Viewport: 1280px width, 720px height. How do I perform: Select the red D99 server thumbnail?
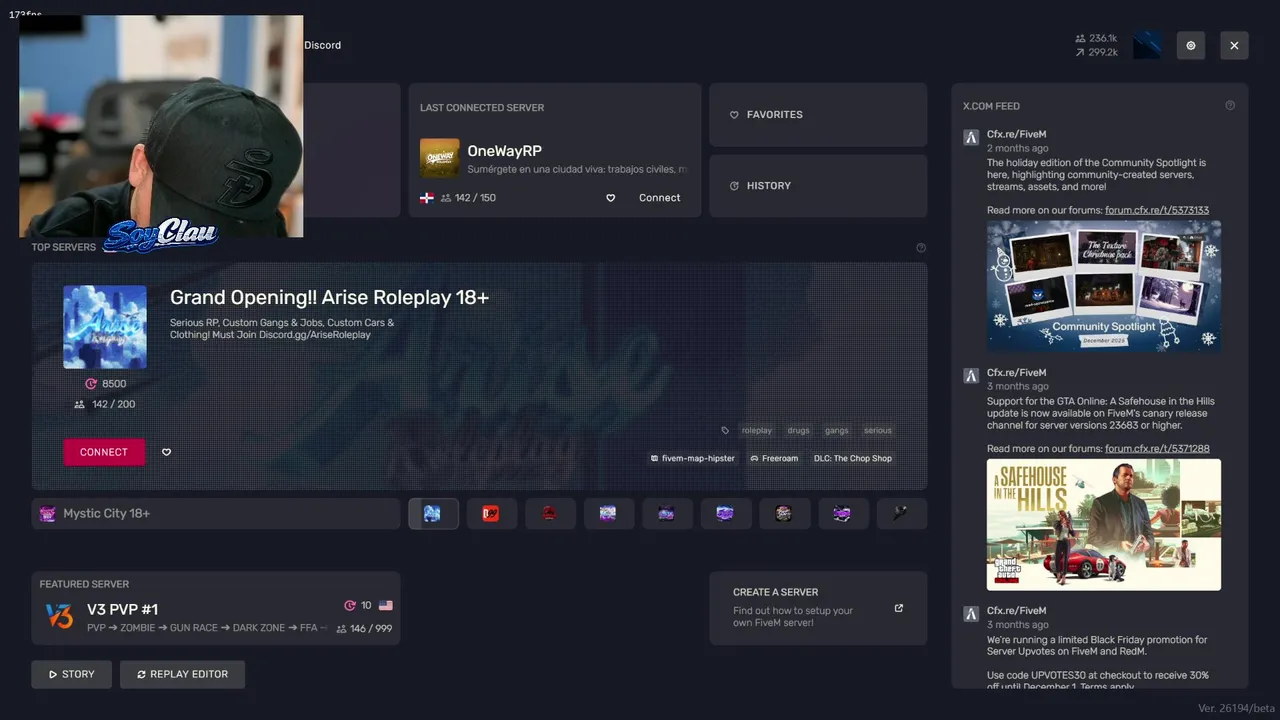click(491, 514)
